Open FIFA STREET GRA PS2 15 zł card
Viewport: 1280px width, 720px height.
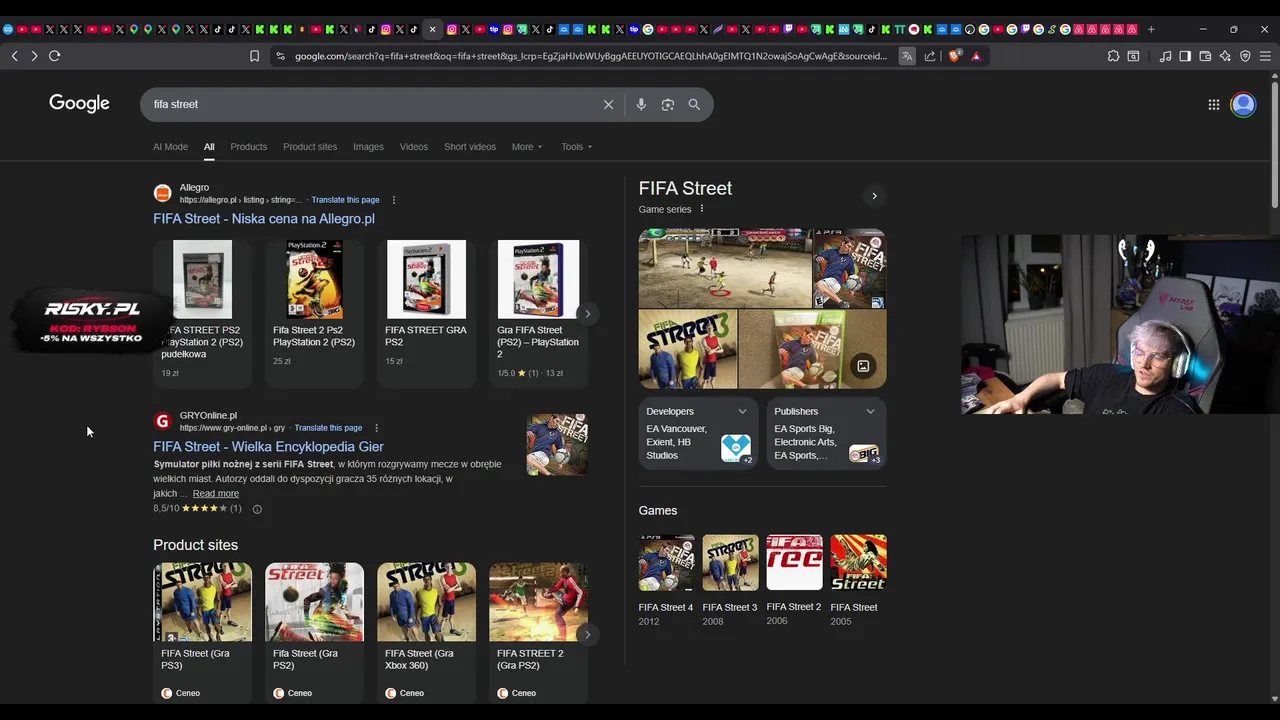(426, 312)
